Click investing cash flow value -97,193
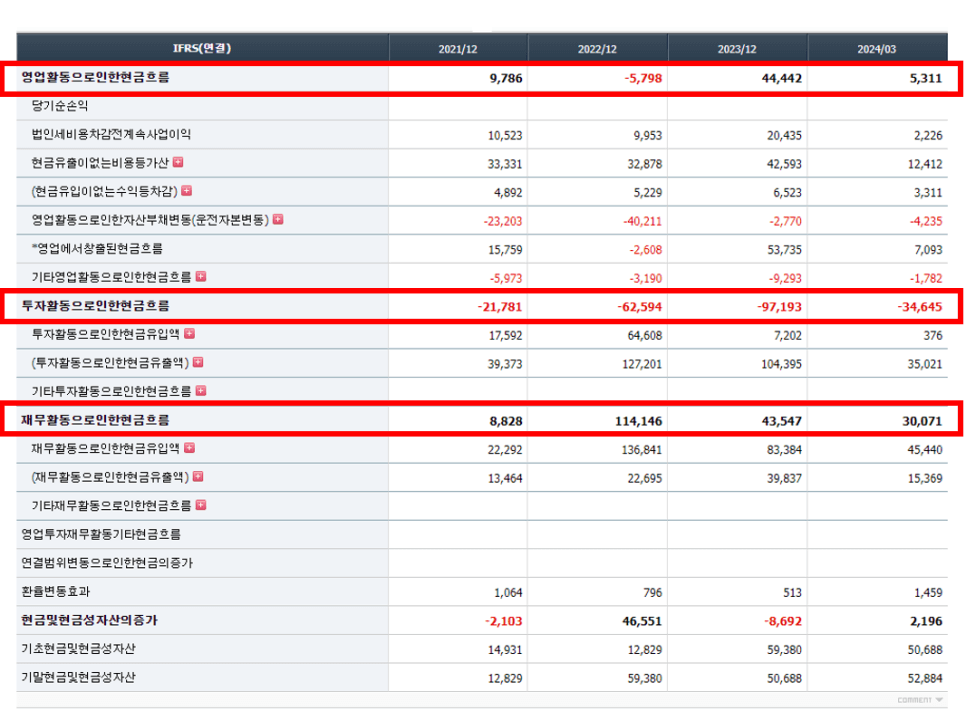 [779, 307]
